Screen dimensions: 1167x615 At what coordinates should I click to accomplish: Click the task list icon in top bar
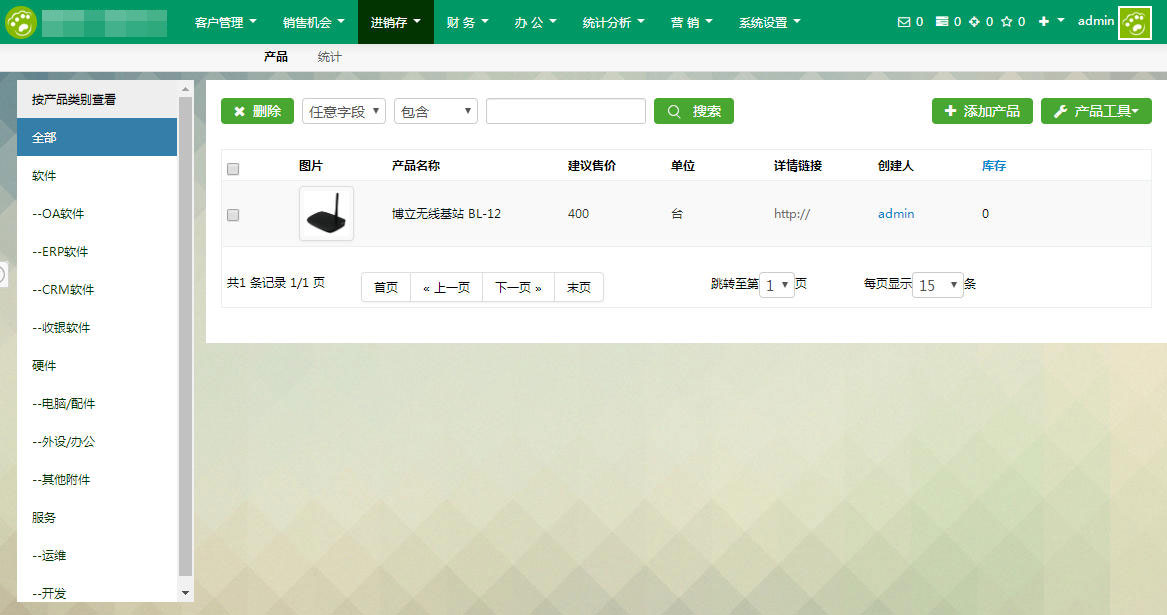pyautogui.click(x=942, y=21)
